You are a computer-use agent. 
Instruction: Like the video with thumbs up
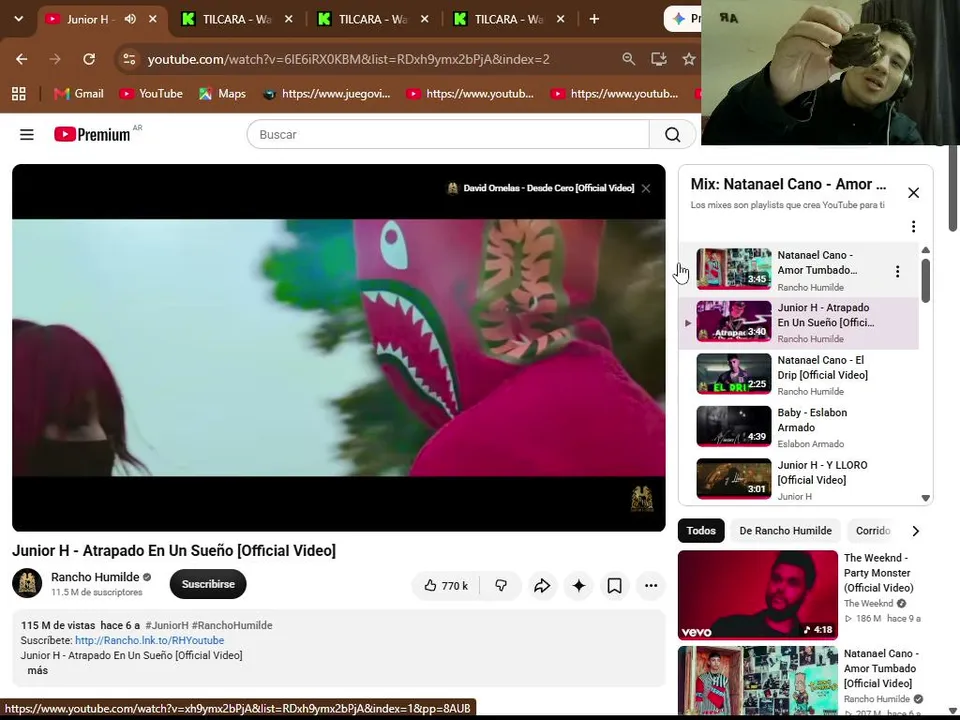point(446,586)
